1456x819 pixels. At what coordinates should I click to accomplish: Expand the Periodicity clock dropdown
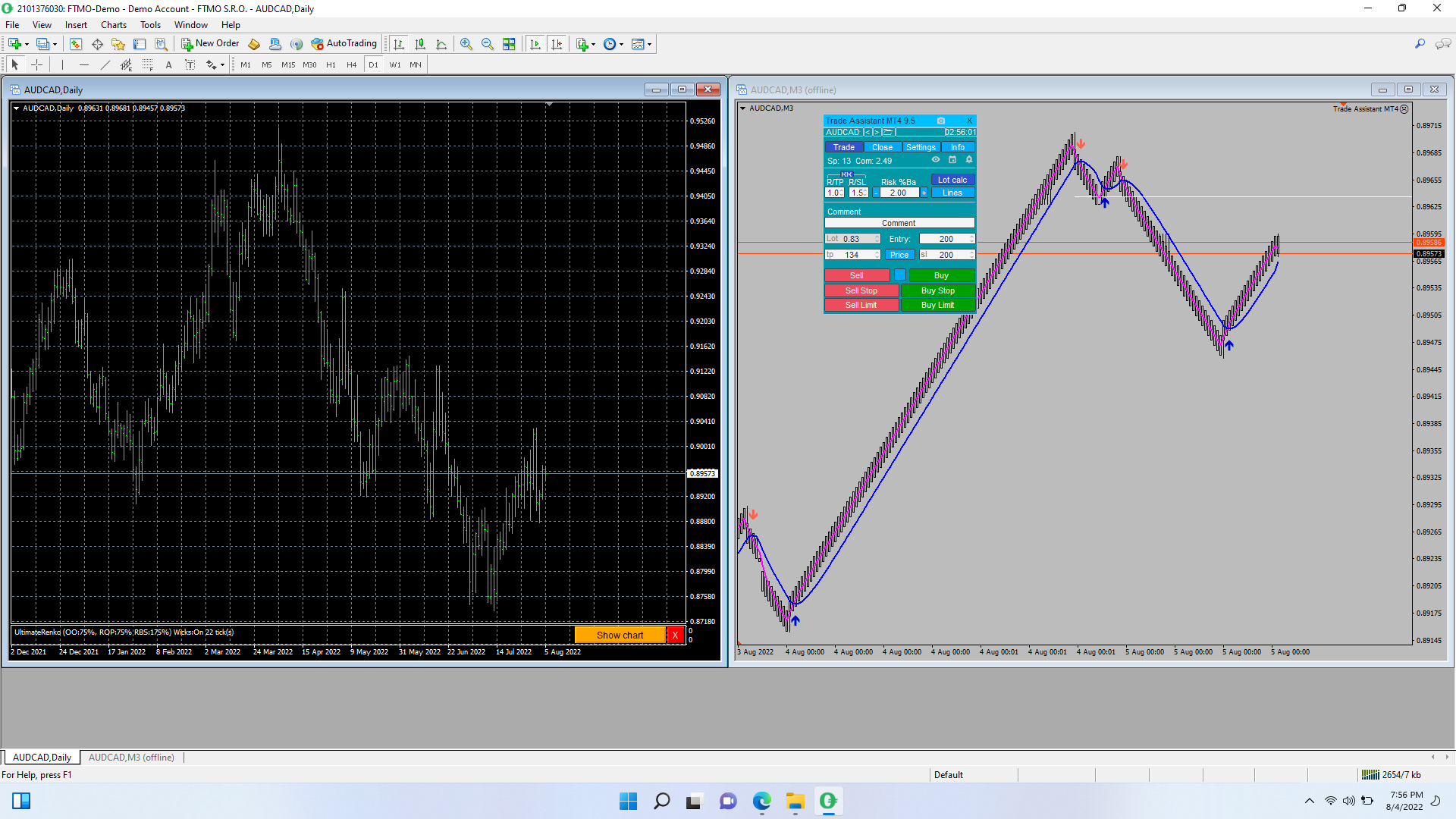pos(622,44)
